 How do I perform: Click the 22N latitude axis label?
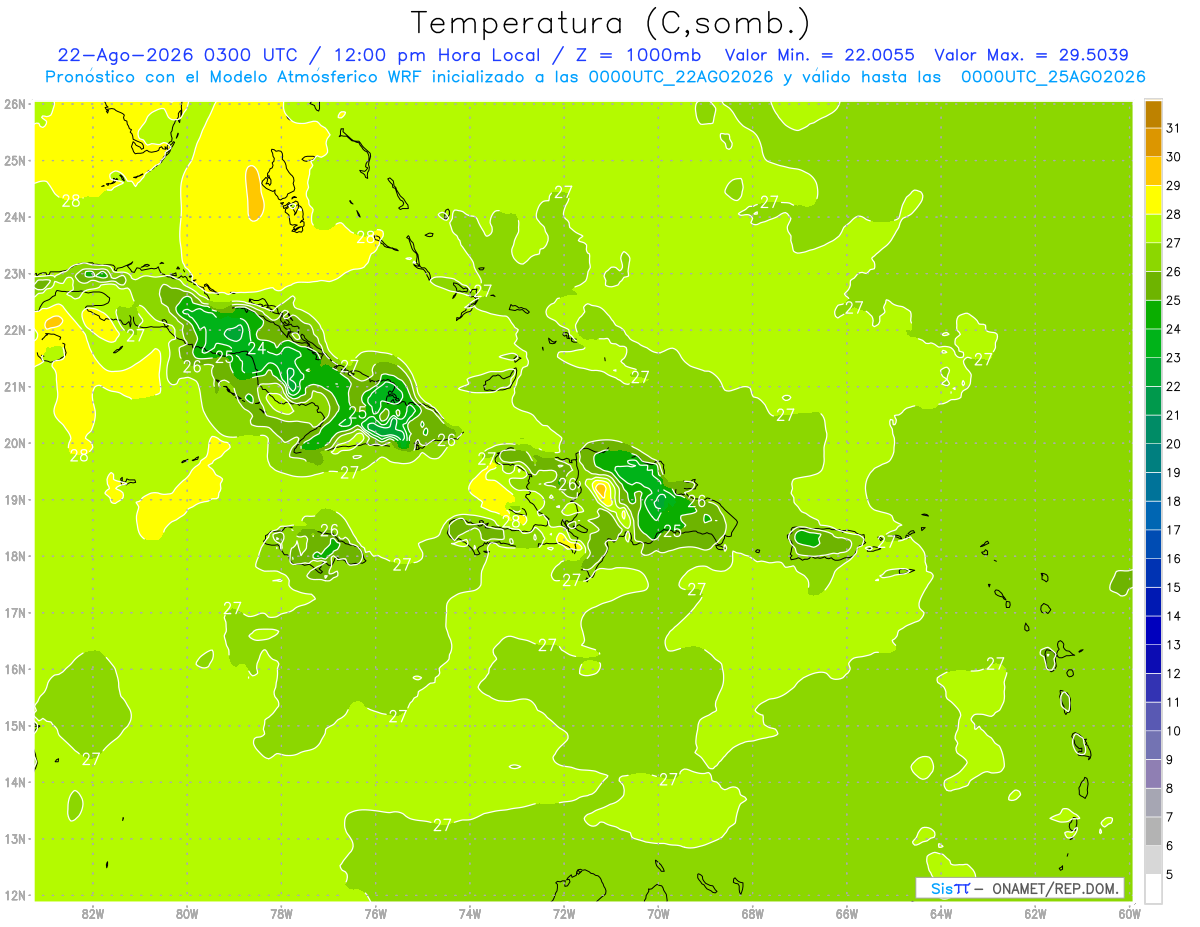[14, 330]
